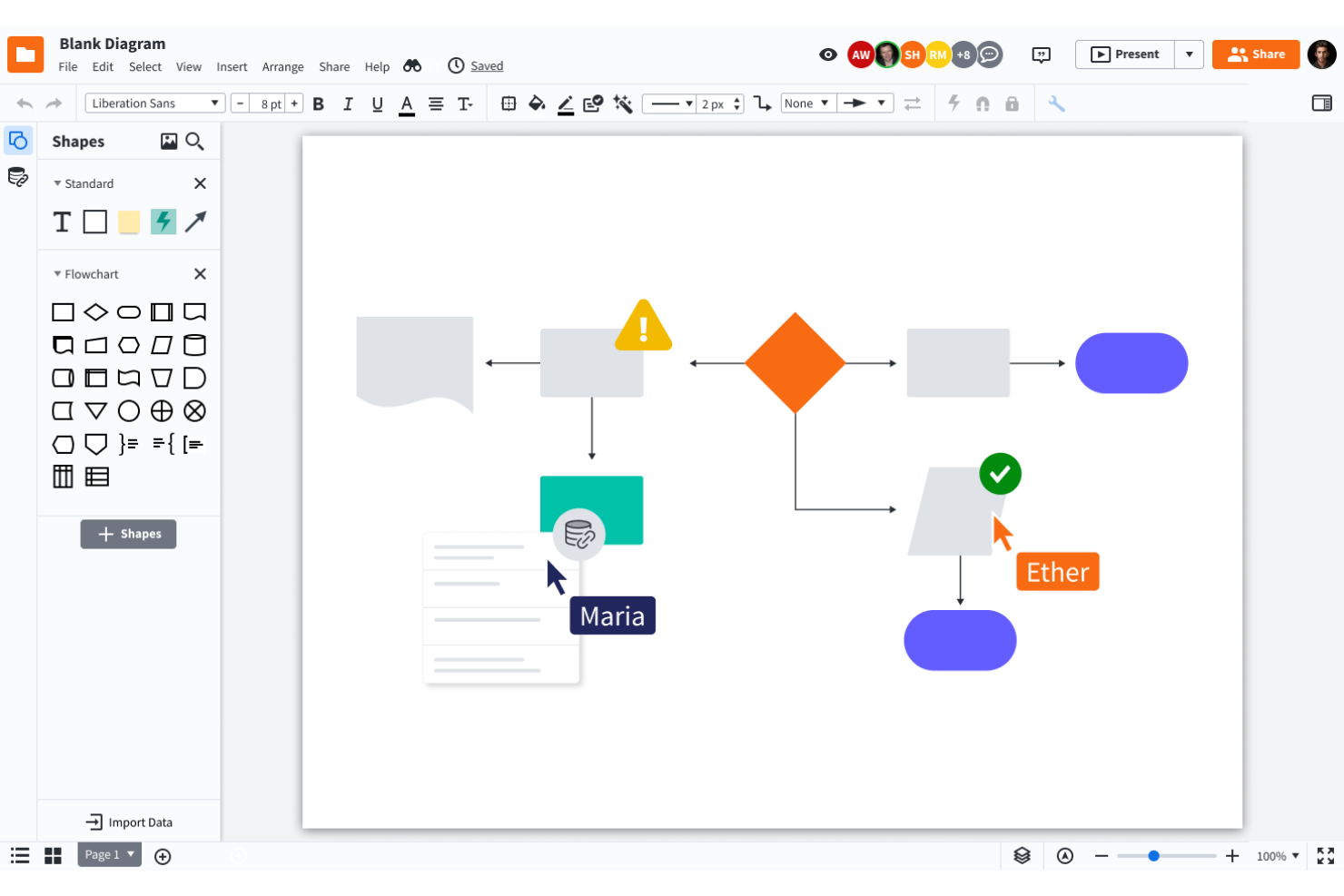Open the Liberation Sans font dropdown
1344x896 pixels.
[x=154, y=103]
